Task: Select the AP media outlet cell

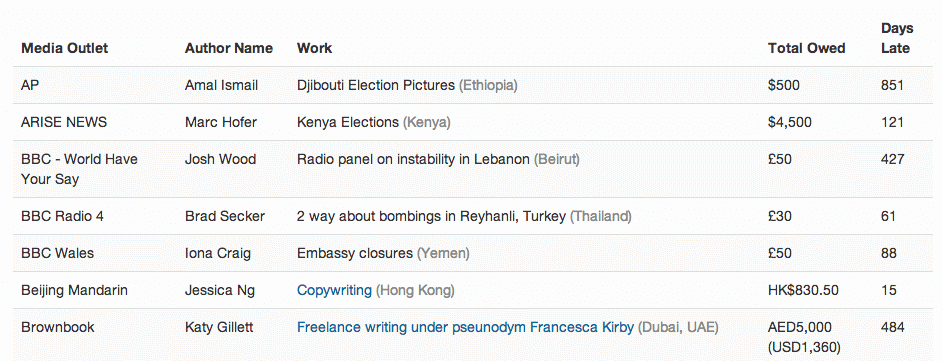Action: [30, 85]
